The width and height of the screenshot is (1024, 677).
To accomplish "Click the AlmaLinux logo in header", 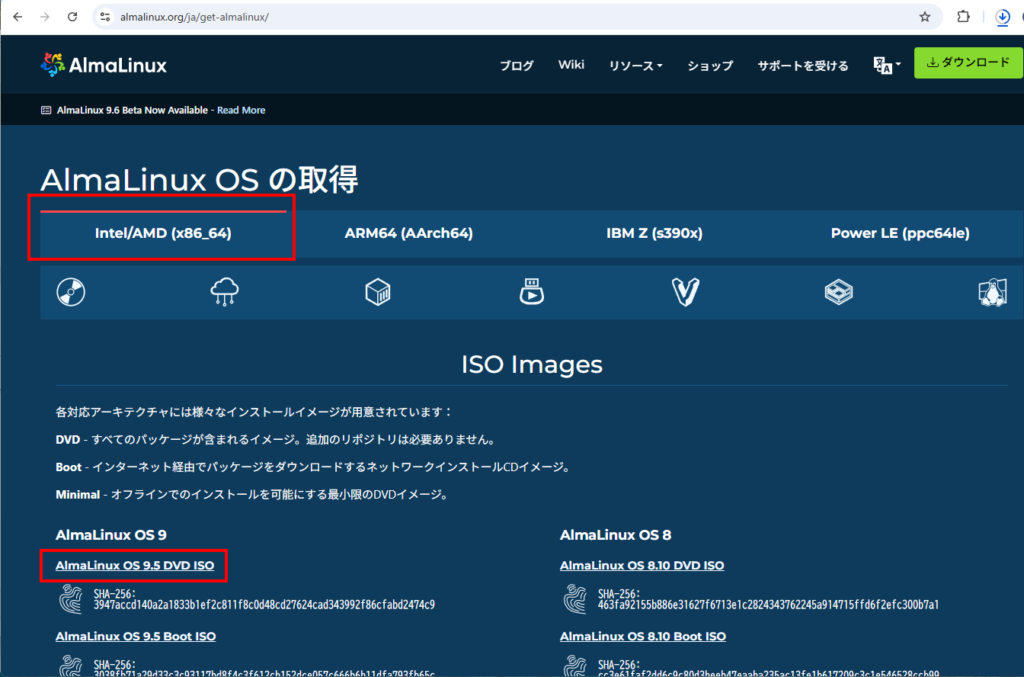I will [104, 65].
